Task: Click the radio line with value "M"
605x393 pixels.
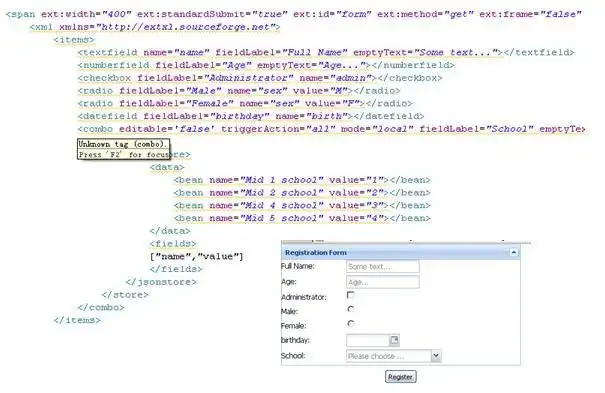Action: pyautogui.click(x=239, y=91)
